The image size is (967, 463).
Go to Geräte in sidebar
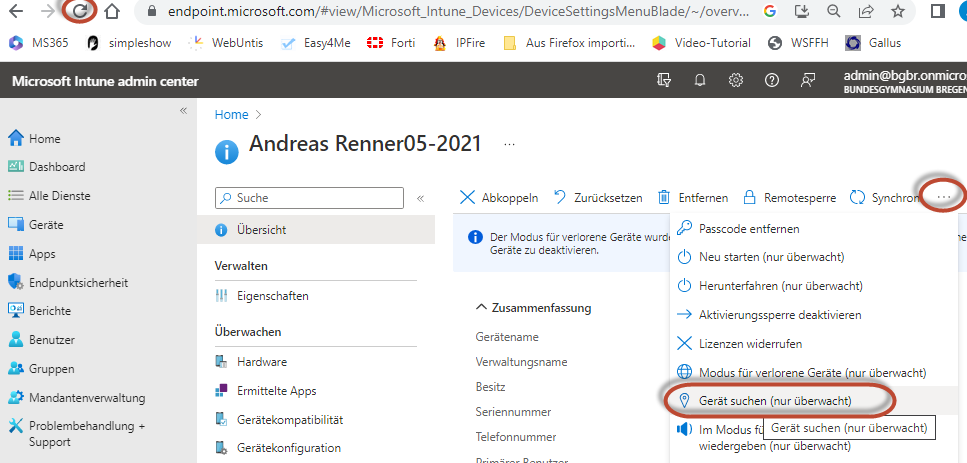pos(46,225)
